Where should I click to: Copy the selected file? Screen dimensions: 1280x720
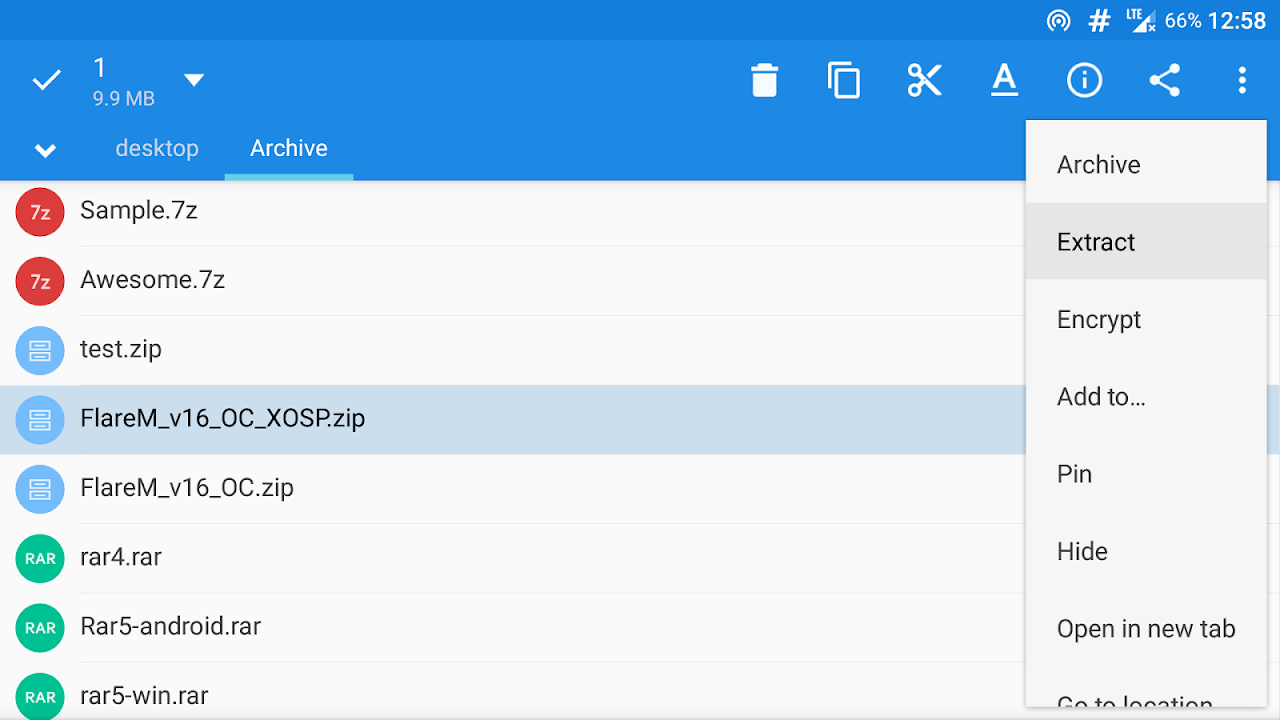844,80
